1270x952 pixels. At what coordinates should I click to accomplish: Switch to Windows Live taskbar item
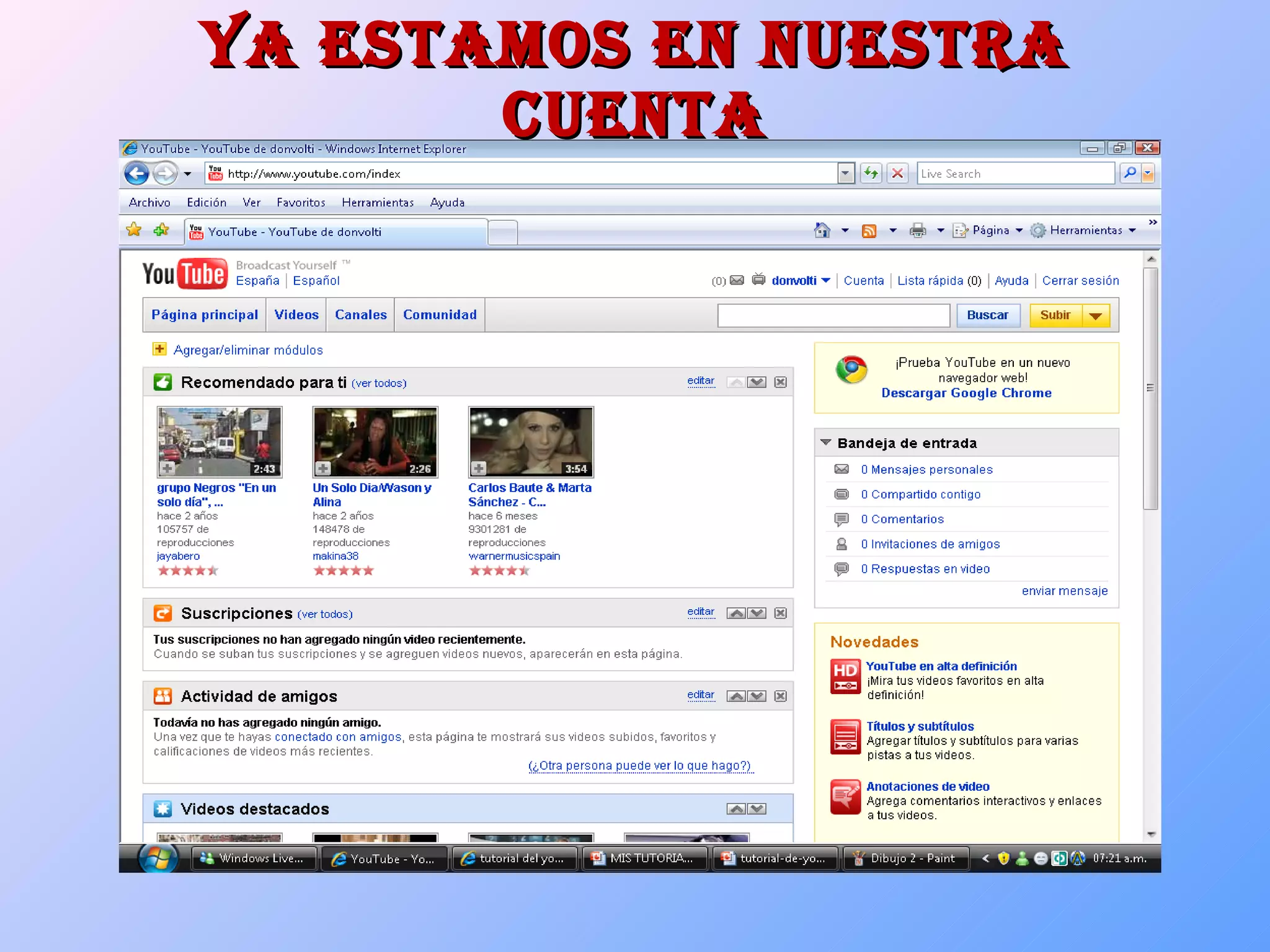(x=254, y=858)
